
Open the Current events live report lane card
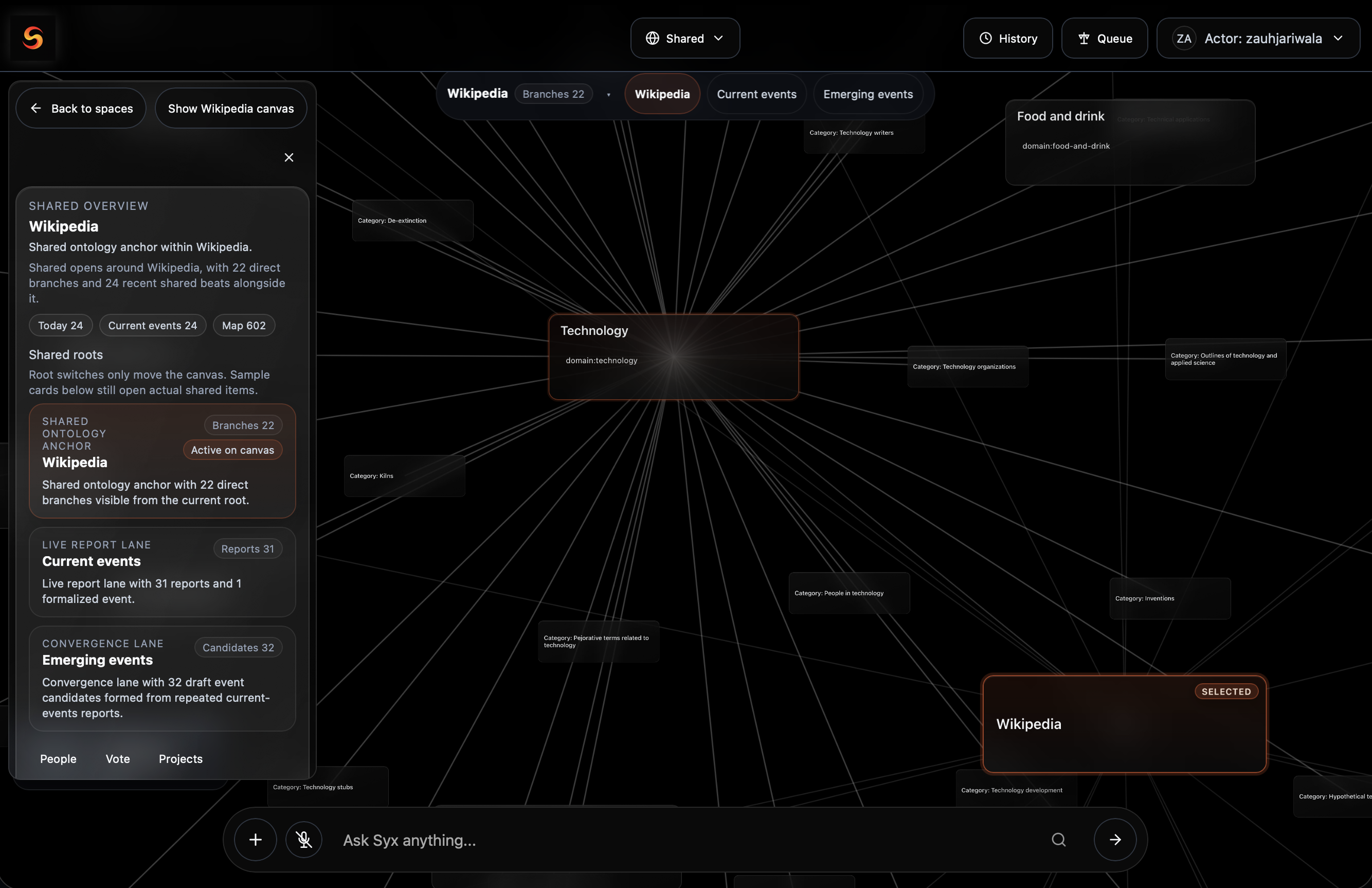pyautogui.click(x=163, y=572)
